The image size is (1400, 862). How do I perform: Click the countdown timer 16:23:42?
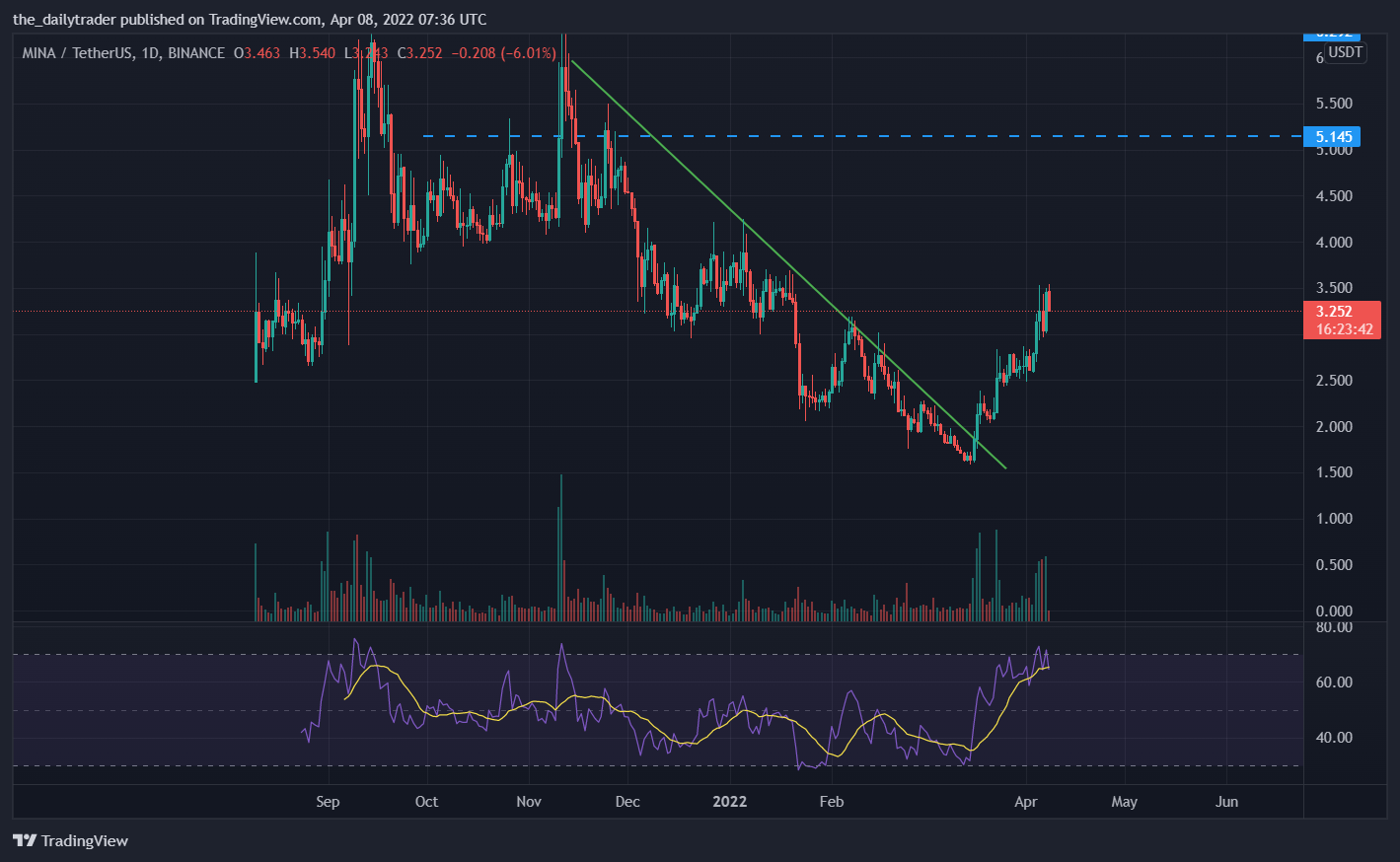pyautogui.click(x=1344, y=329)
